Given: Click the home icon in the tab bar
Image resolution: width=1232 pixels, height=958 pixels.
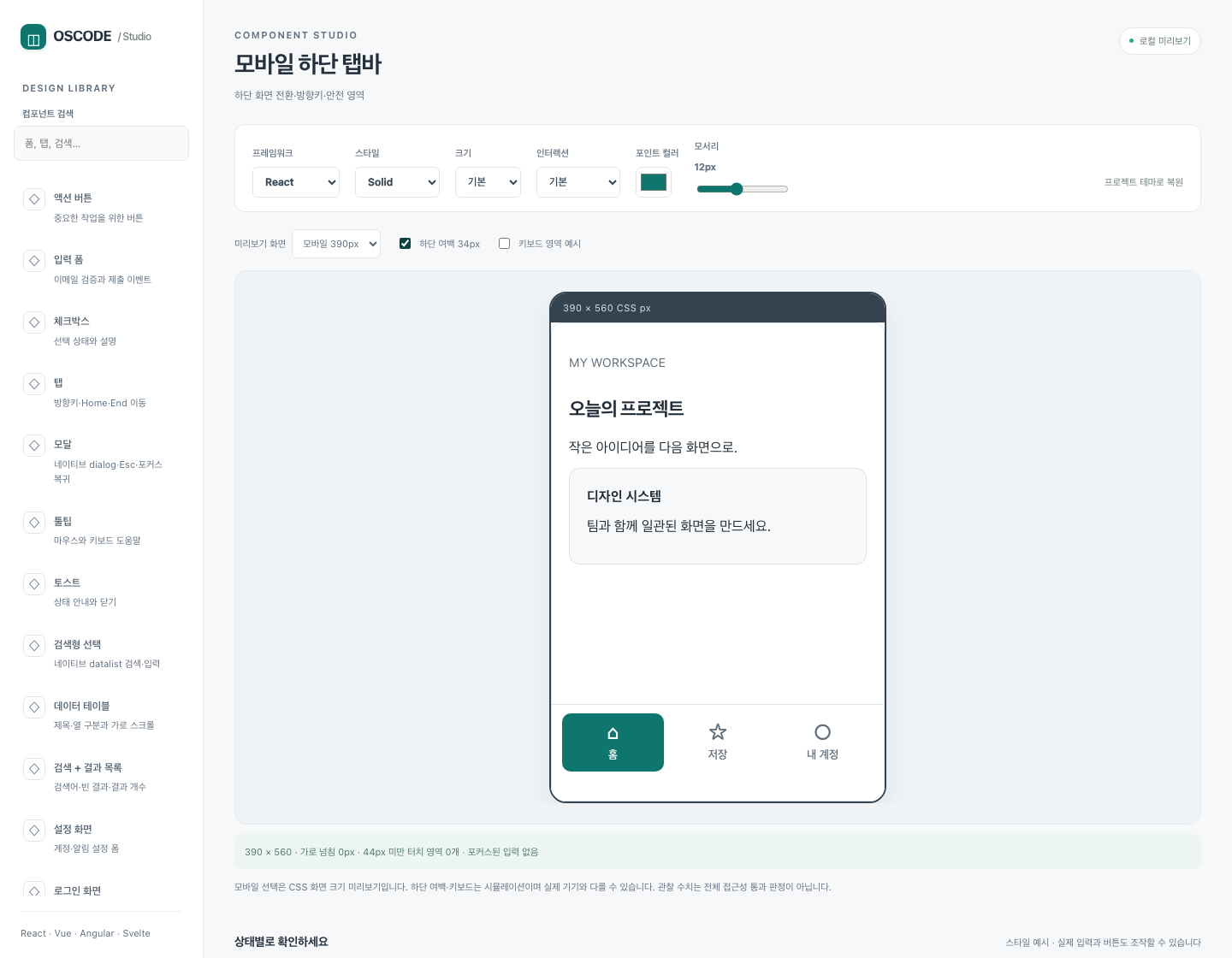Looking at the screenshot, I should (613, 733).
